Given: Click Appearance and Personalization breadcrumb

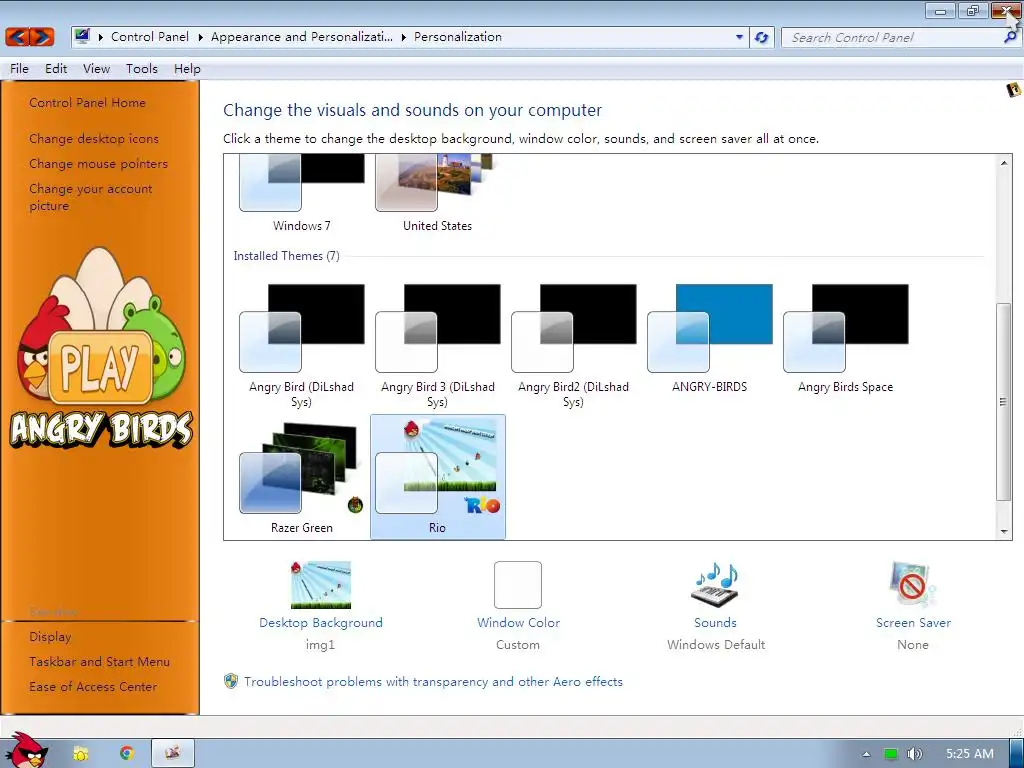Looking at the screenshot, I should click(302, 37).
